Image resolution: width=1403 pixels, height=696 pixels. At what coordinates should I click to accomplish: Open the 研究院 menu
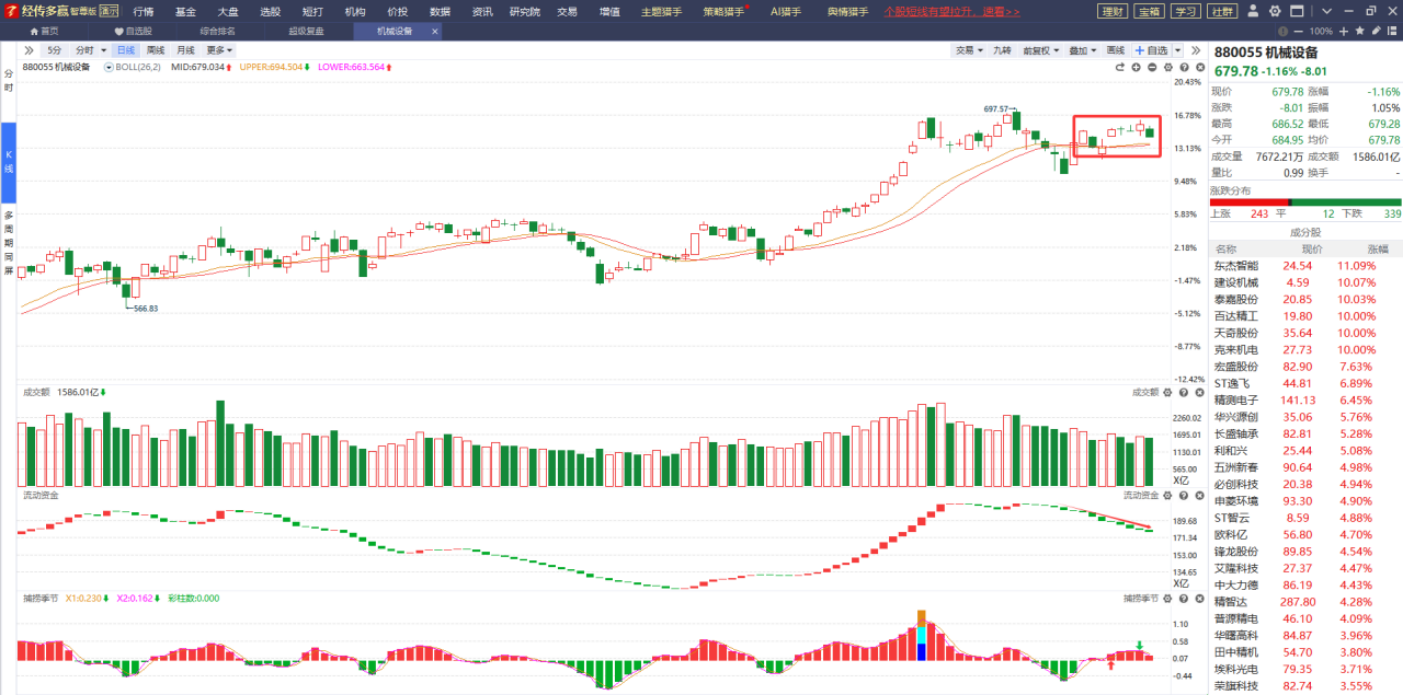click(x=524, y=12)
